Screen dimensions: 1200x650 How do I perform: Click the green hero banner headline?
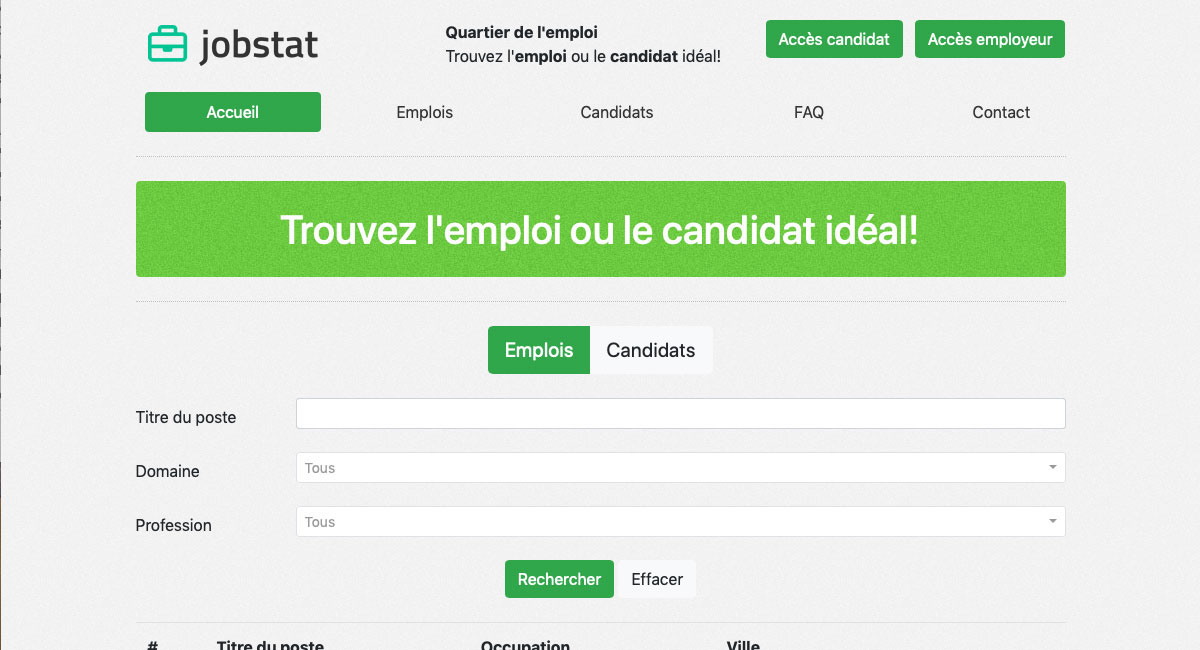[600, 229]
